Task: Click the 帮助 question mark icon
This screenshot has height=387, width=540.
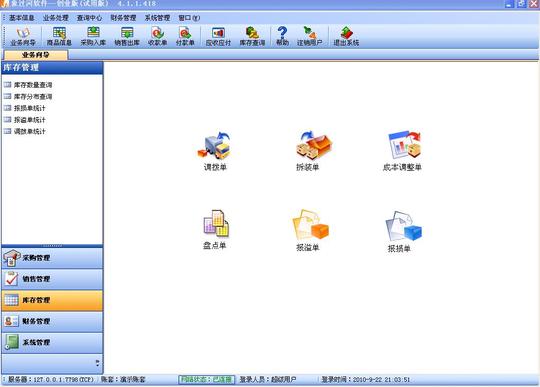Action: point(282,36)
